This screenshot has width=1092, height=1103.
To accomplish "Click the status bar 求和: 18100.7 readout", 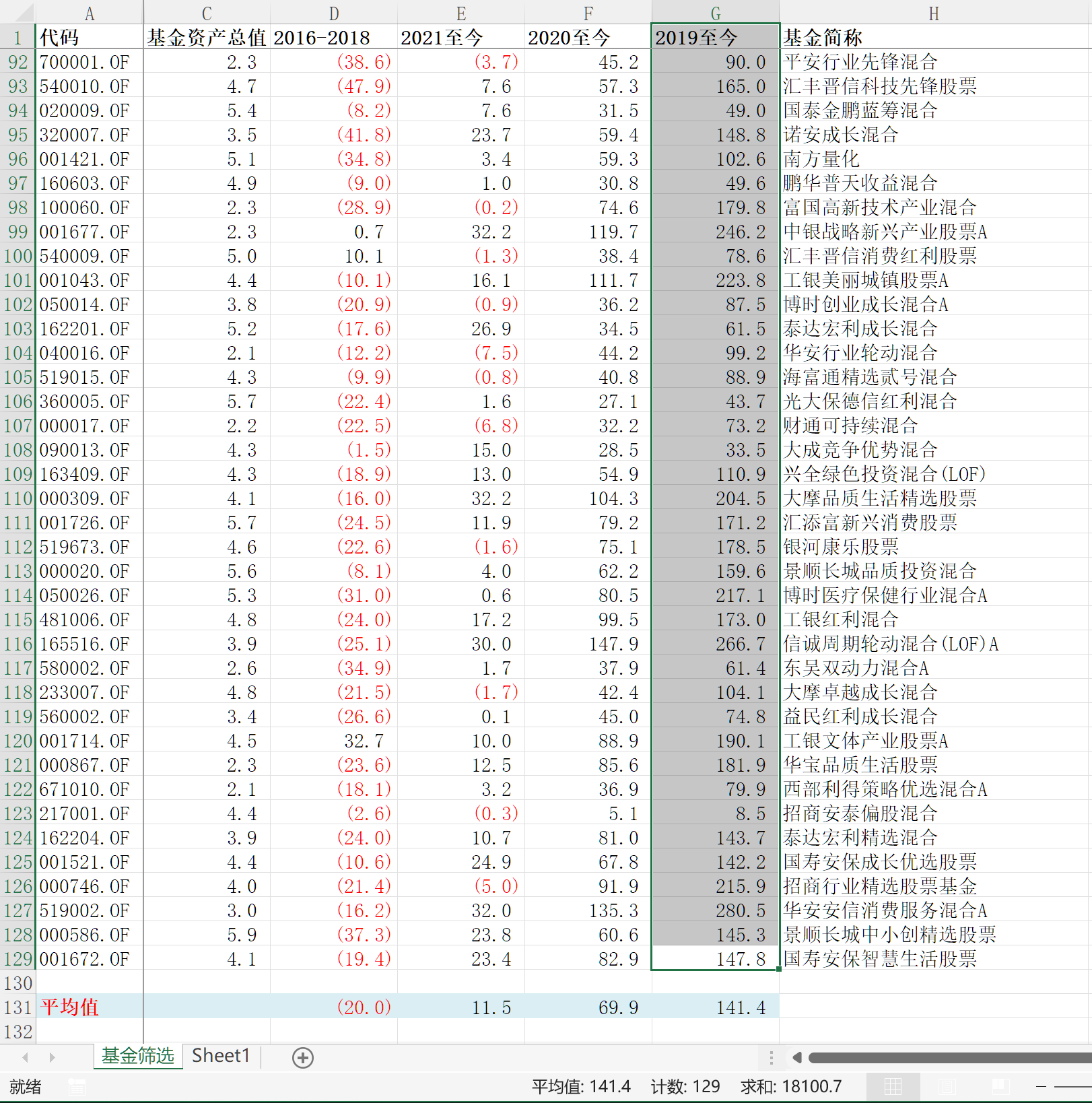I will 791,1086.
